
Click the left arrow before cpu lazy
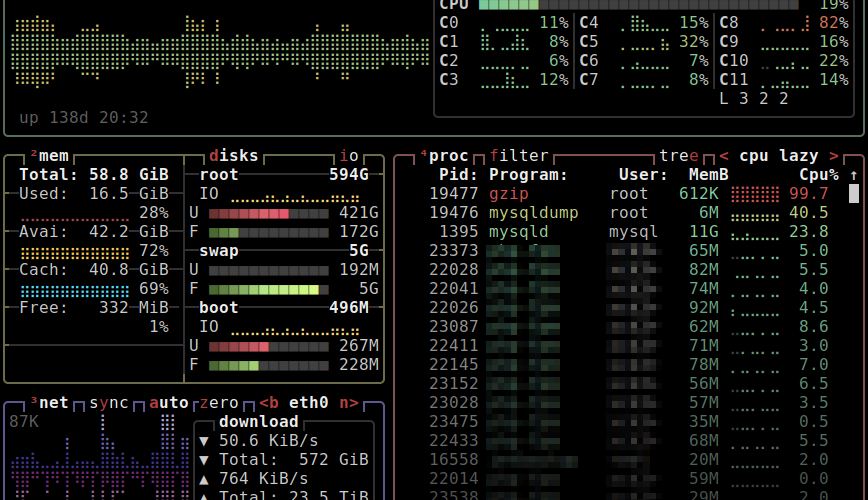(x=723, y=156)
